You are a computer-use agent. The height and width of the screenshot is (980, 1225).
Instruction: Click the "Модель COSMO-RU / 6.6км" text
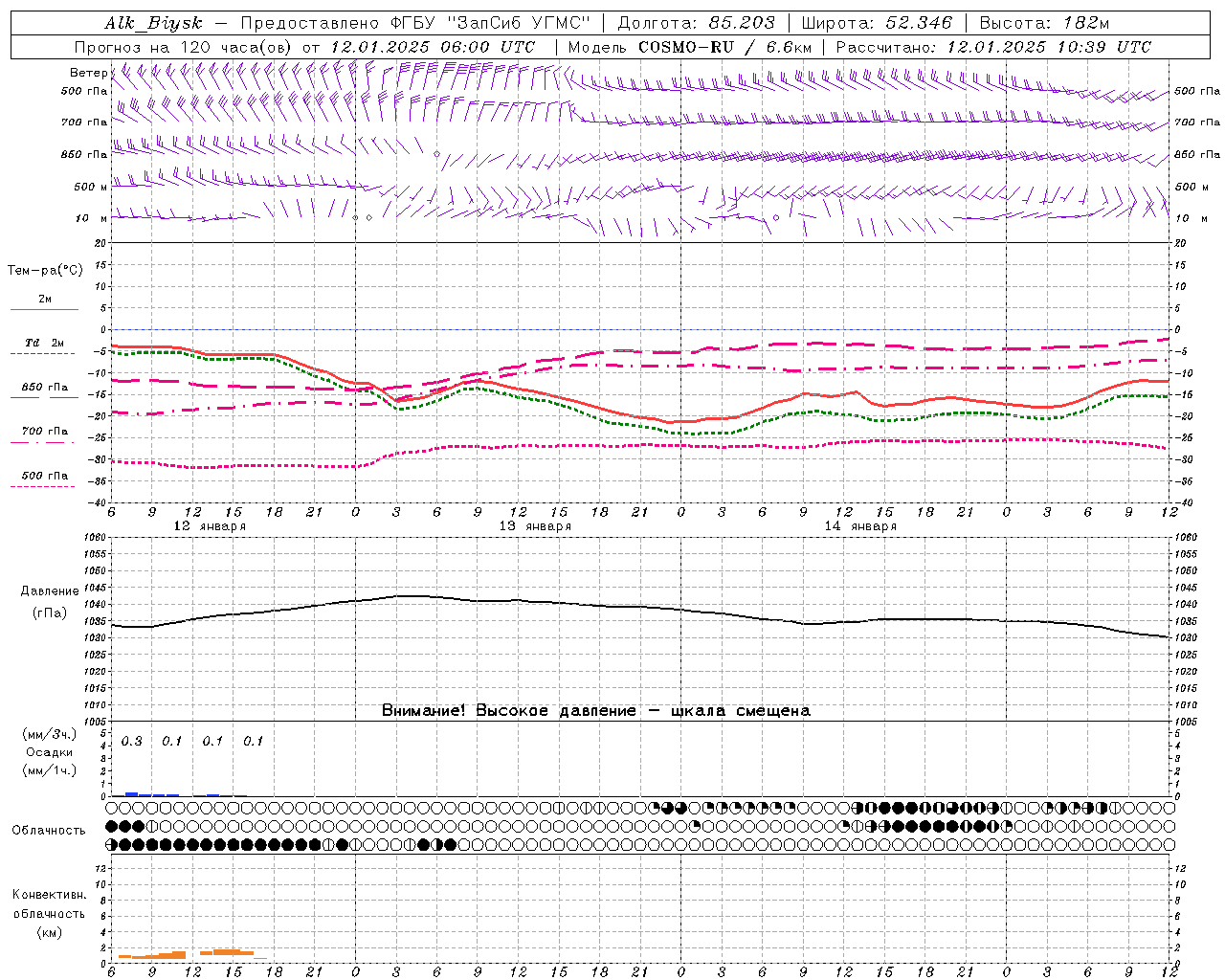[689, 47]
